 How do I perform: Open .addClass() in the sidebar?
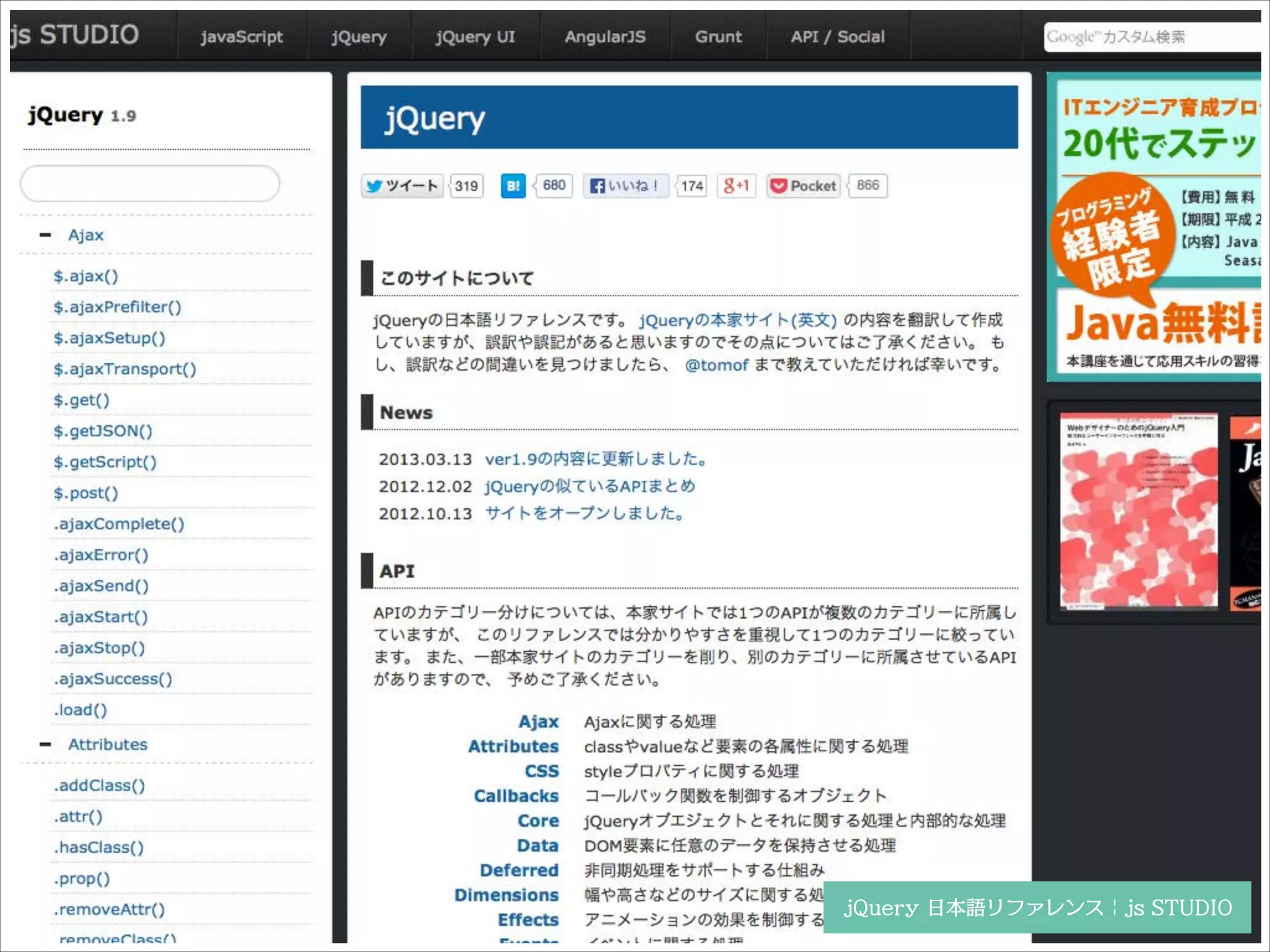[99, 786]
